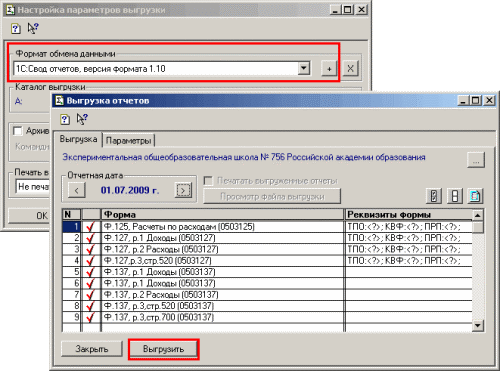The width and height of the screenshot is (500, 371).
Task: Click the scroll up arrow of the forms table
Action: click(478, 215)
